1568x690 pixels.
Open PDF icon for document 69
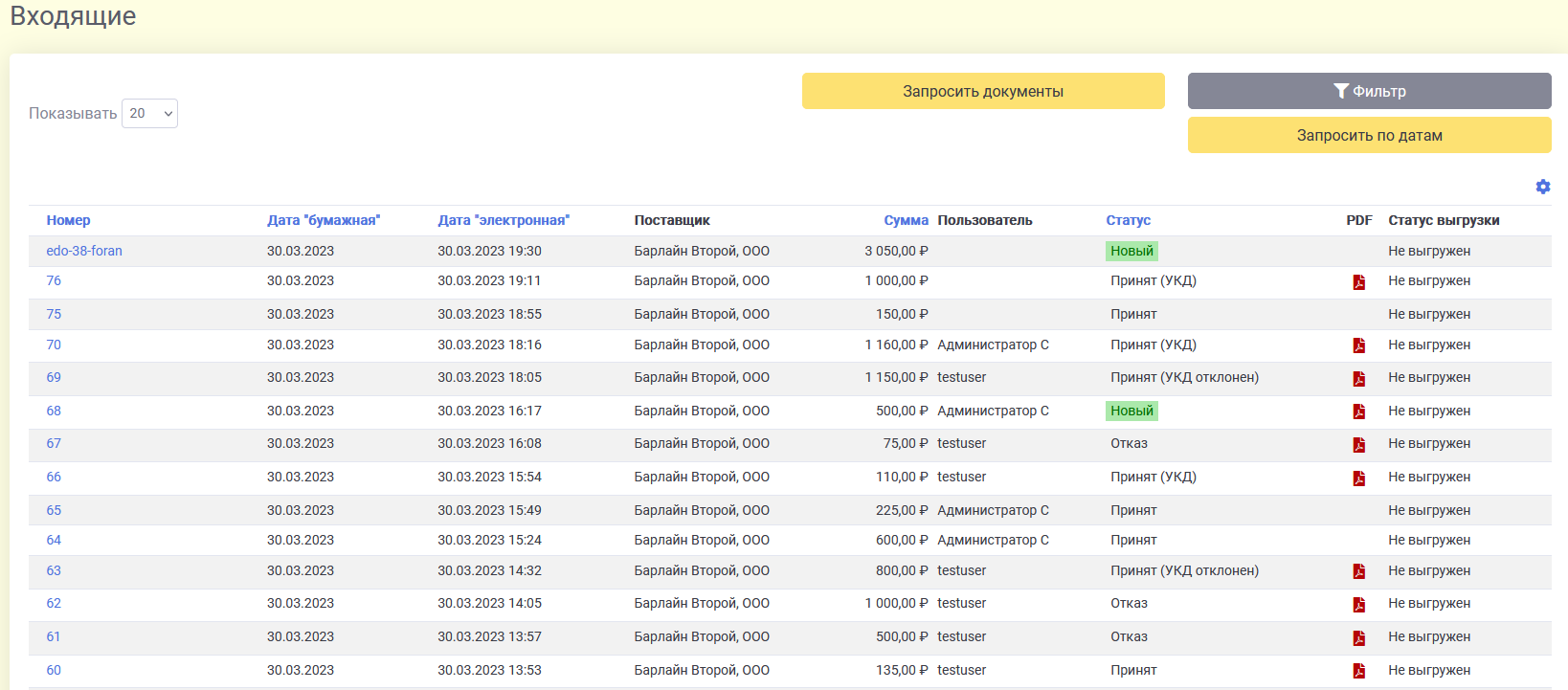[1358, 379]
